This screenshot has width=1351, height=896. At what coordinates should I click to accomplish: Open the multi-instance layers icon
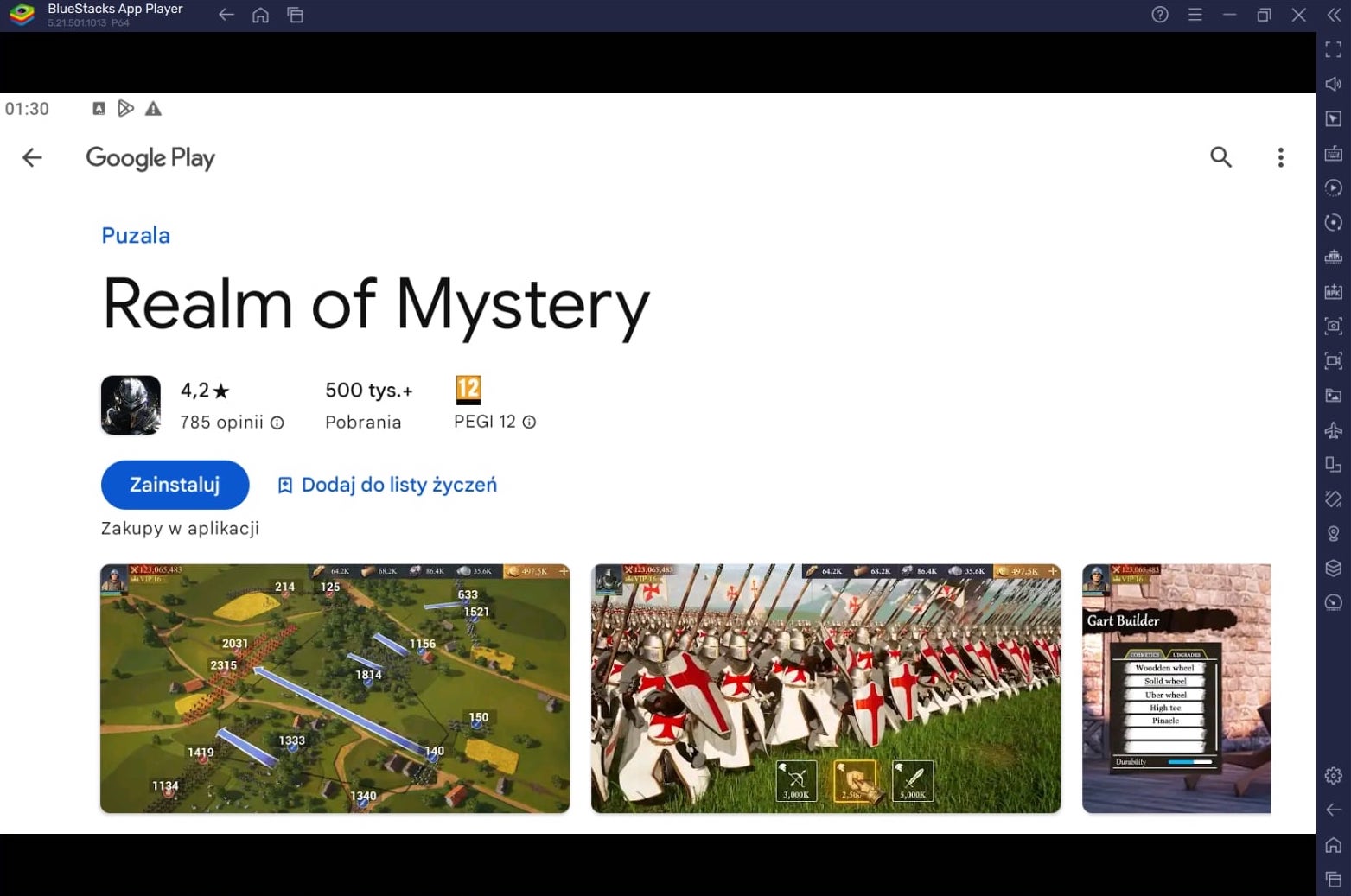1333,568
